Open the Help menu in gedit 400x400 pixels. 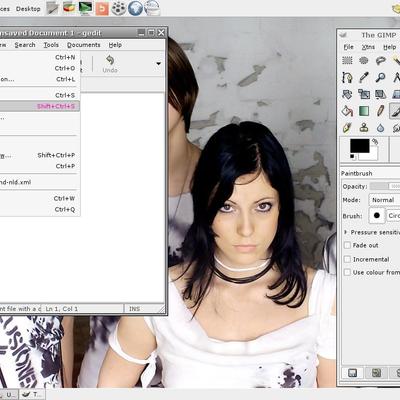(115, 45)
